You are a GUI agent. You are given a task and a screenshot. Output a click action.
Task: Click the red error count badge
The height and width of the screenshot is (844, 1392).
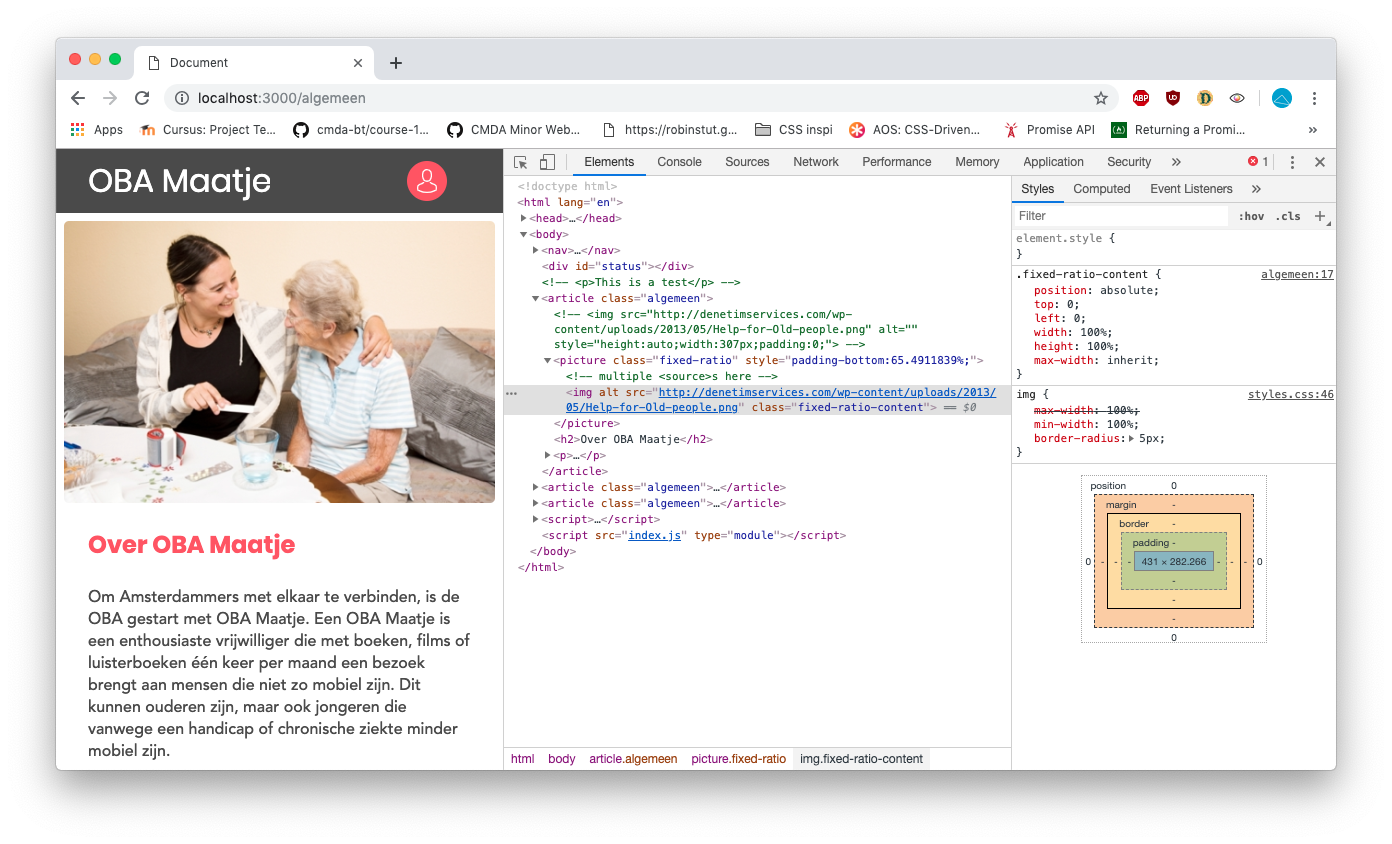pos(1258,162)
